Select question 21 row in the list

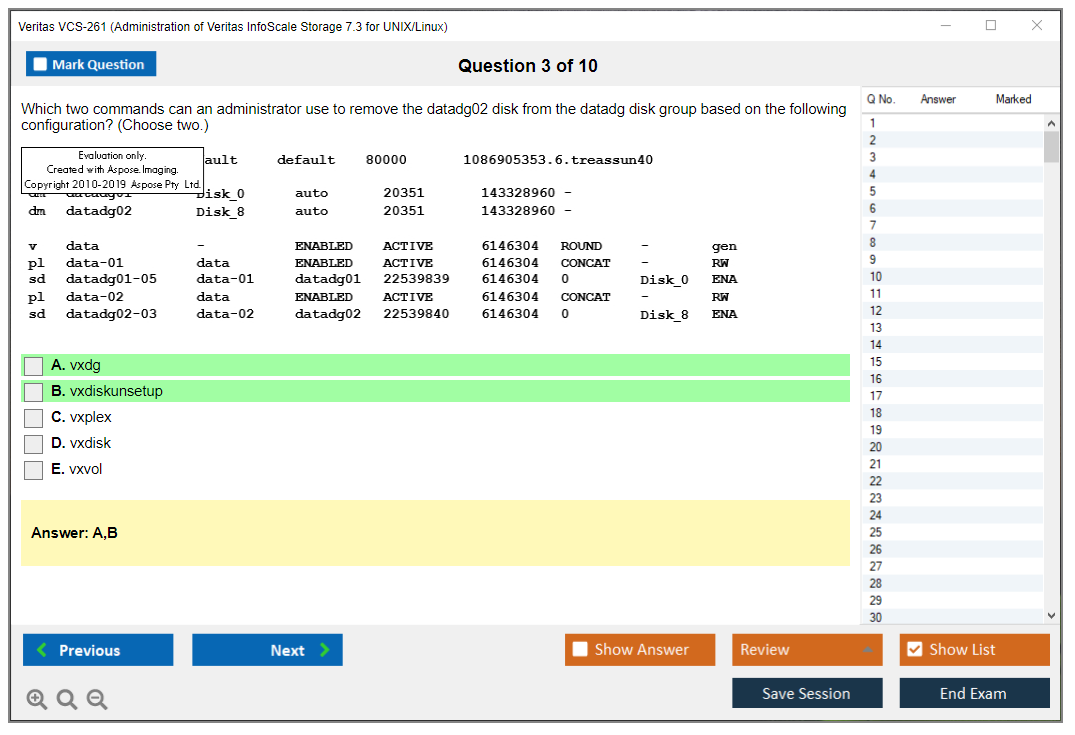pyautogui.click(x=877, y=464)
